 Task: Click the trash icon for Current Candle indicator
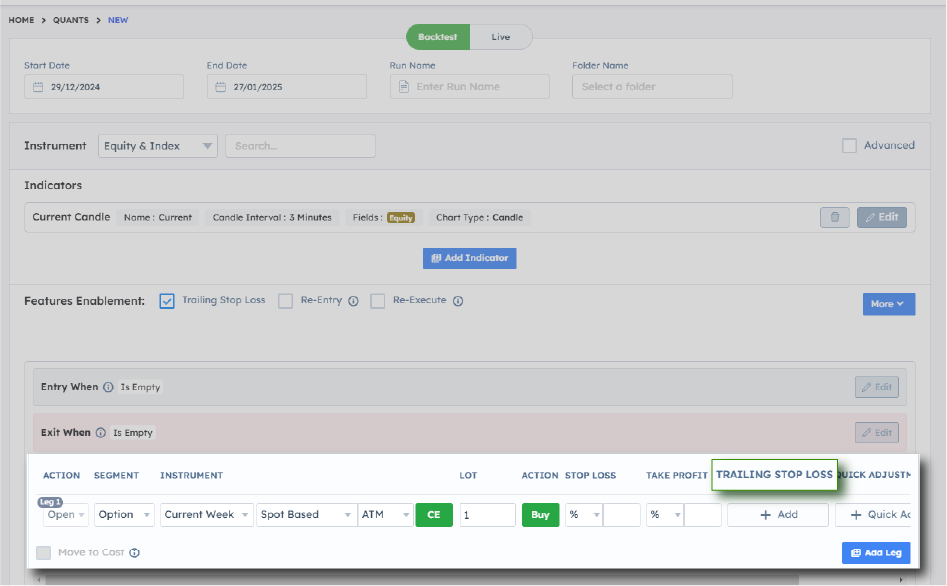[835, 217]
